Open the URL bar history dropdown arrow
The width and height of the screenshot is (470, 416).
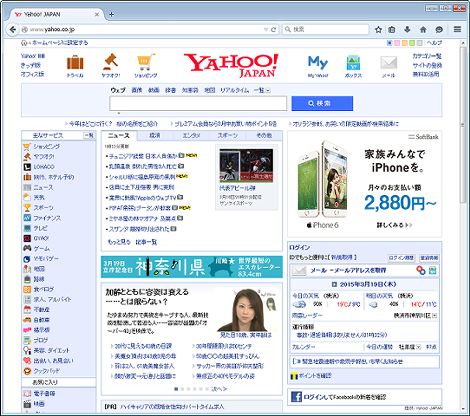[x=266, y=30]
